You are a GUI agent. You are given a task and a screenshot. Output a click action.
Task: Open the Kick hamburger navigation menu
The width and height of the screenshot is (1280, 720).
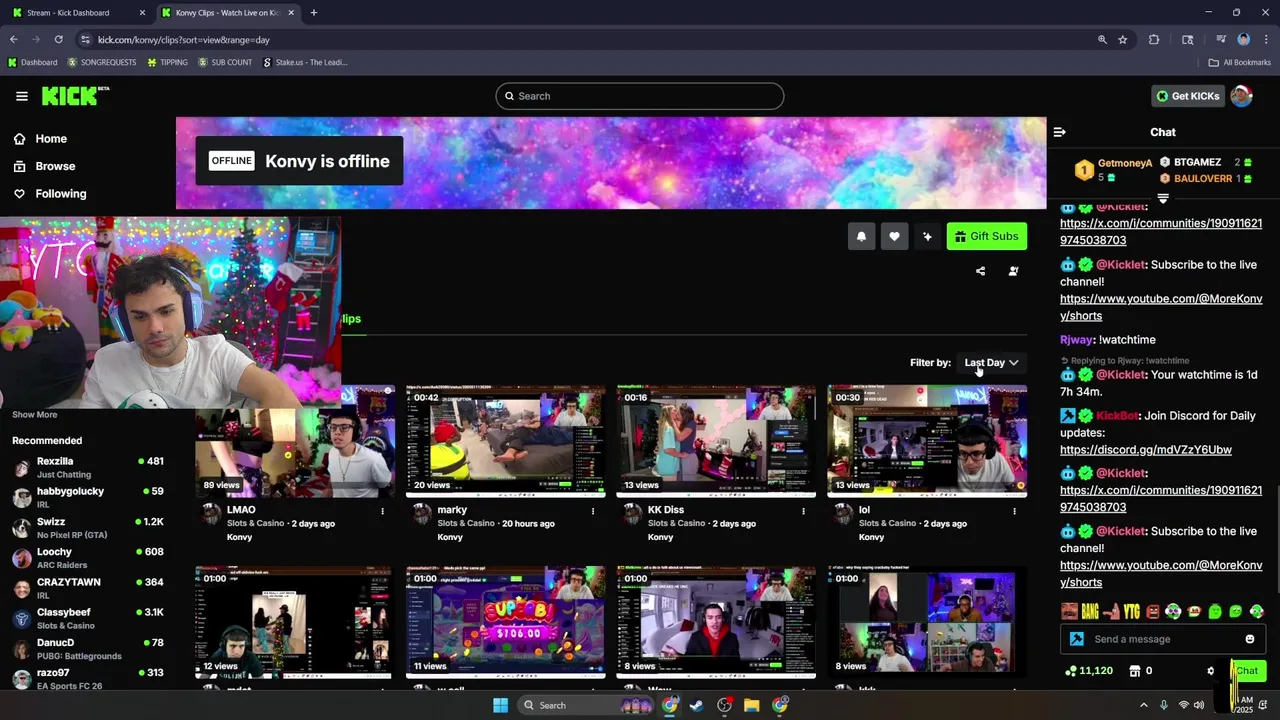(x=22, y=96)
